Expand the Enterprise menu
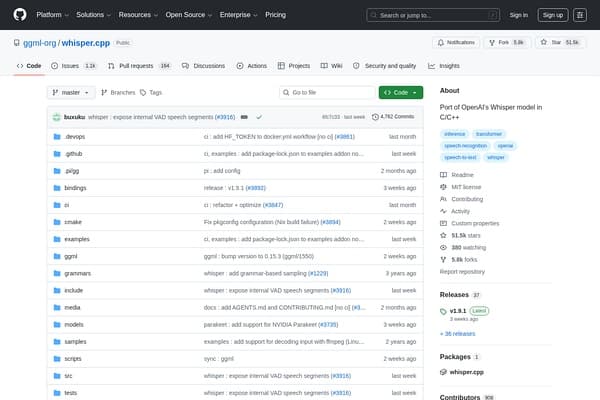600x400 pixels. pos(238,15)
